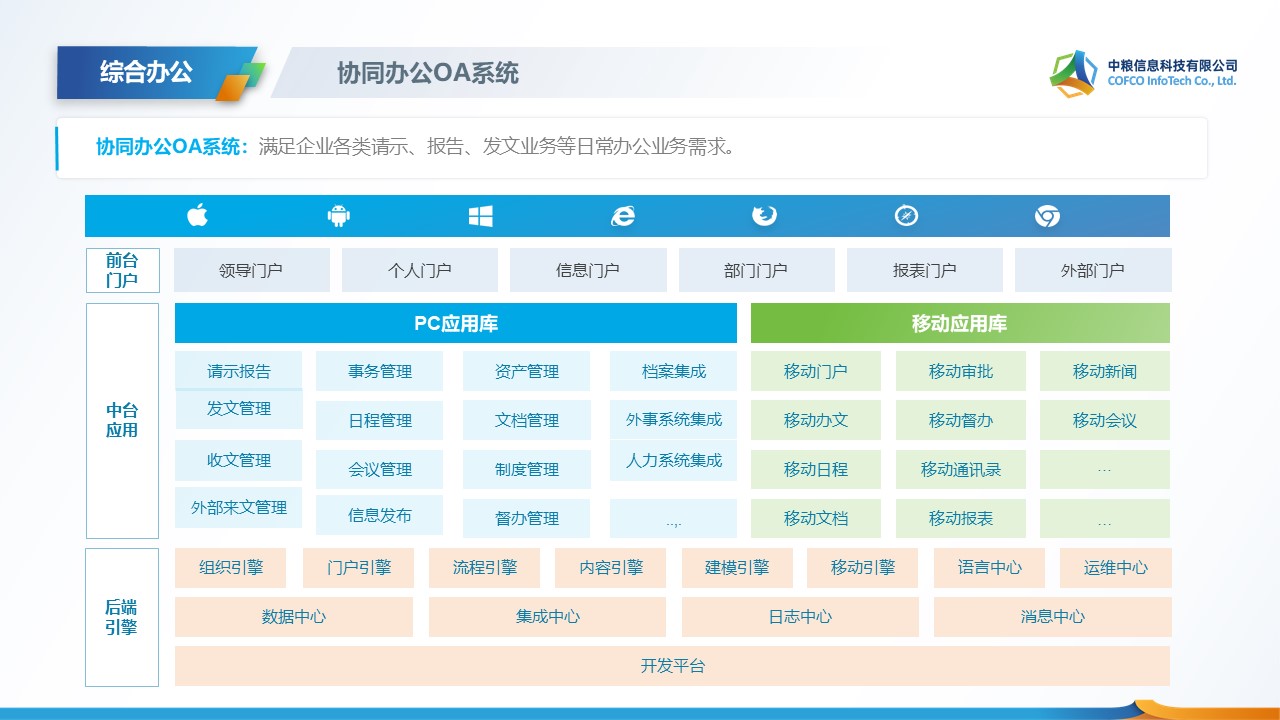Click the Internet Explorer icon
This screenshot has width=1280, height=720.
pos(623,216)
